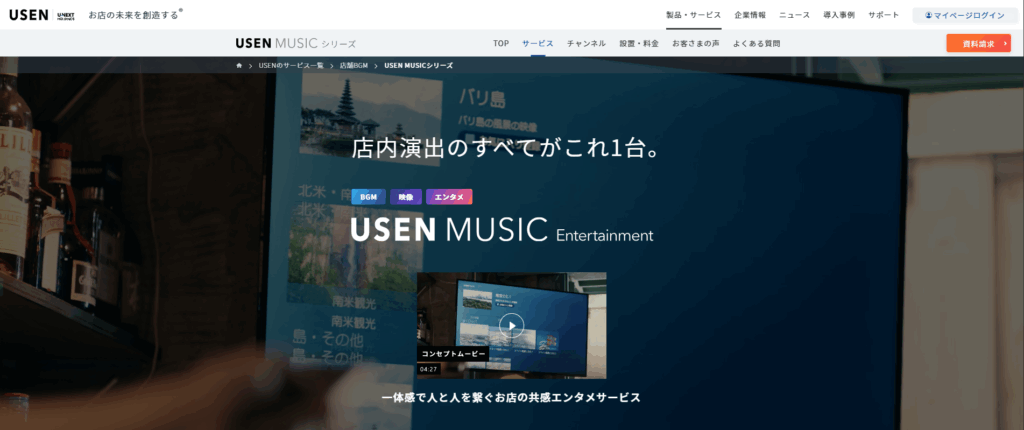
Task: Open 企業情報 menu
Action: click(x=750, y=15)
